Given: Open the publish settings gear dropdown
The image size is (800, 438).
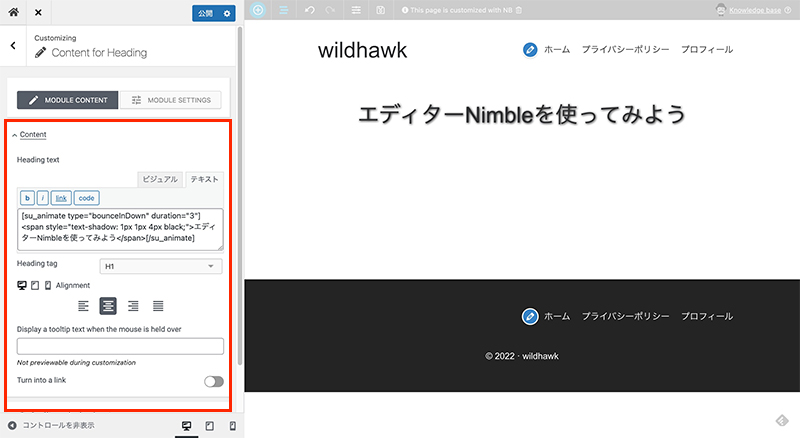Looking at the screenshot, I should click(227, 13).
